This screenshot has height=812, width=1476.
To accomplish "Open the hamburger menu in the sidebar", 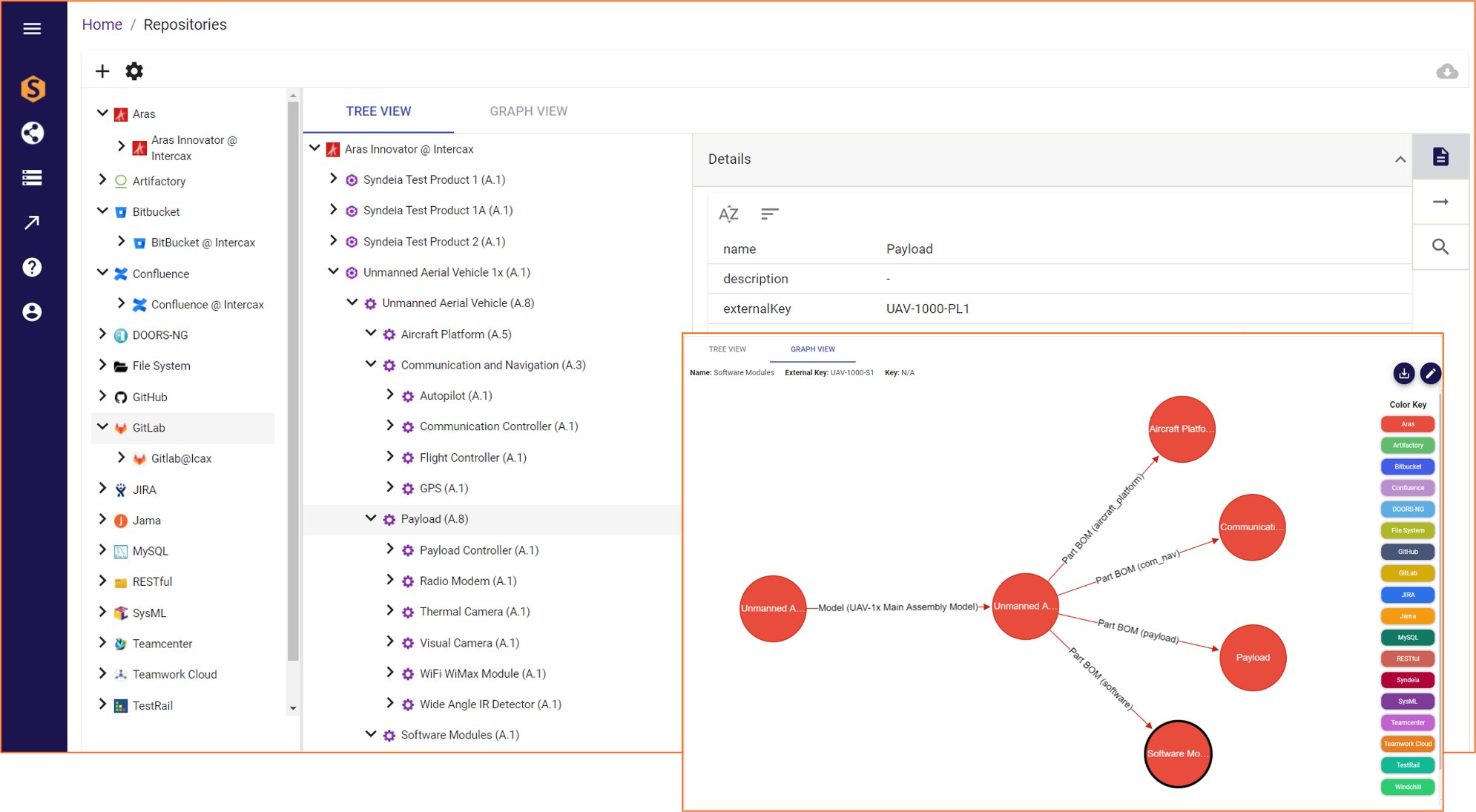I will tap(32, 29).
